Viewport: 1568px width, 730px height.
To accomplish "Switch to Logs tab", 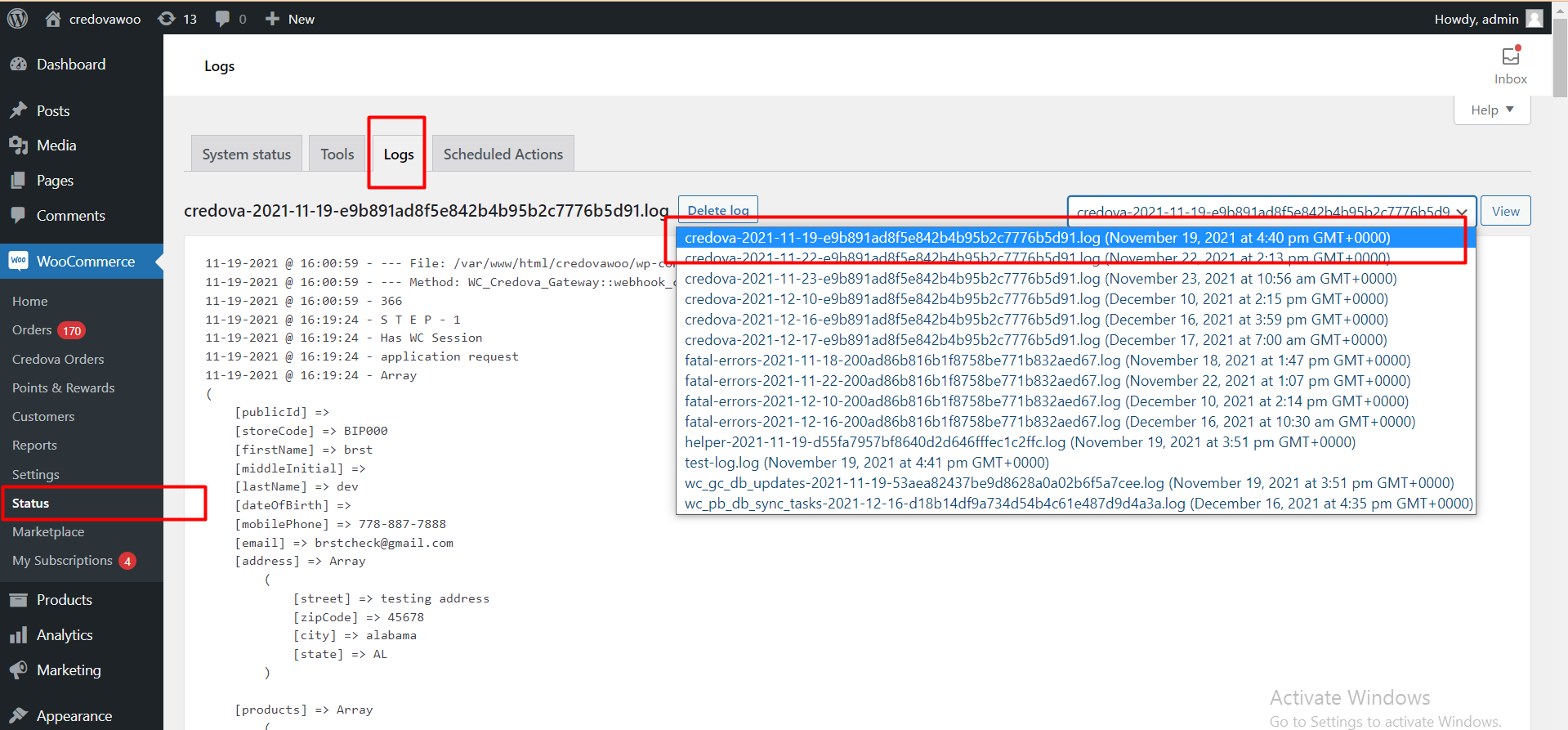I will click(399, 154).
